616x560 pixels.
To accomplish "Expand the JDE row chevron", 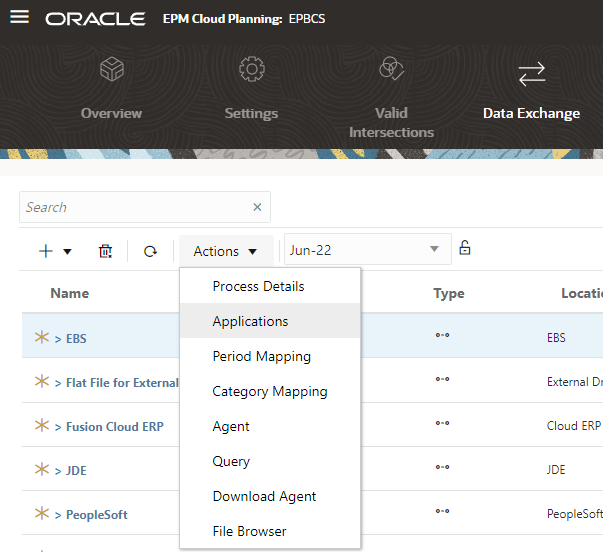I will point(58,471).
